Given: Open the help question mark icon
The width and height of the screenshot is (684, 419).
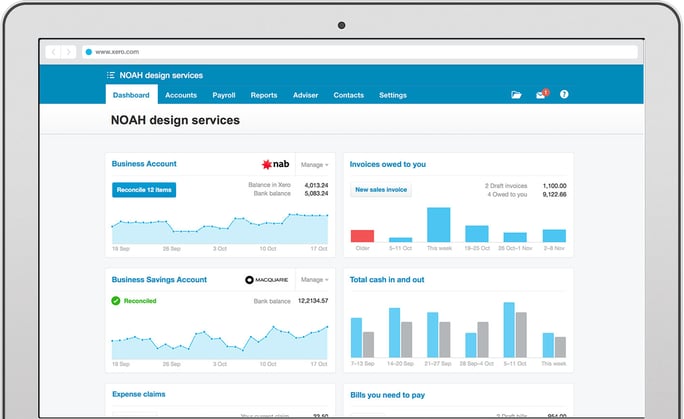Looking at the screenshot, I should (564, 94).
